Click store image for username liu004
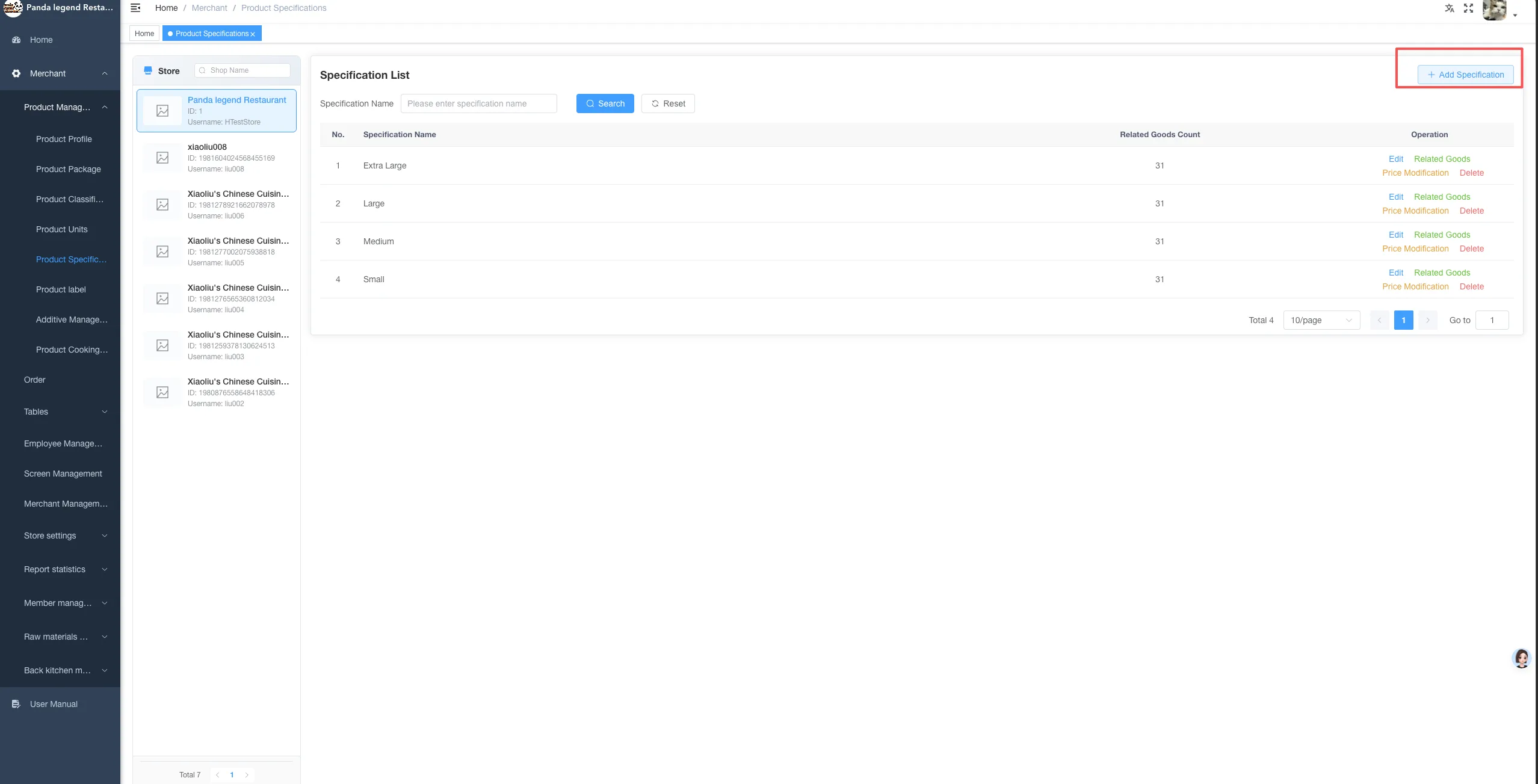Screen dimensions: 1538x784 click(162, 298)
